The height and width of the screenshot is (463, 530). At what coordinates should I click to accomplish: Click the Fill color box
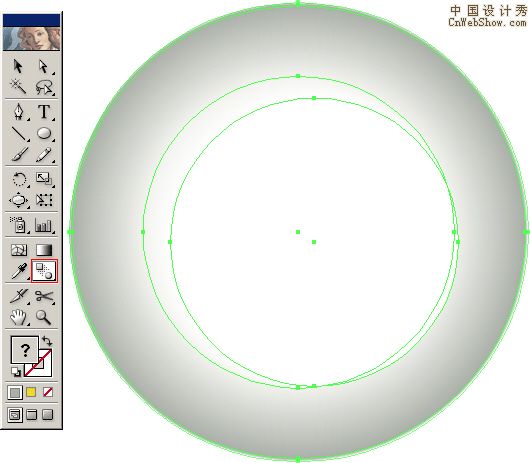click(x=24, y=349)
